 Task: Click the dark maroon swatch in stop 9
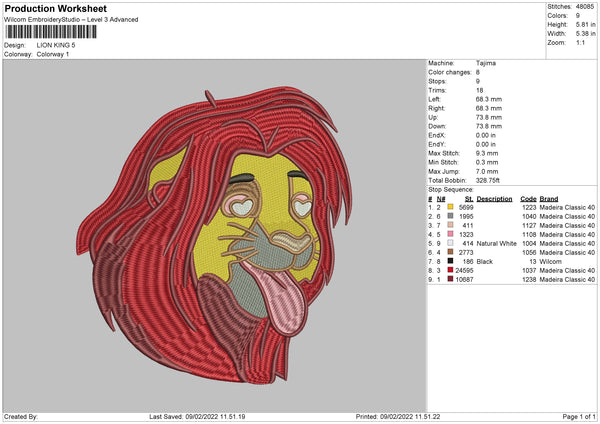tap(451, 279)
